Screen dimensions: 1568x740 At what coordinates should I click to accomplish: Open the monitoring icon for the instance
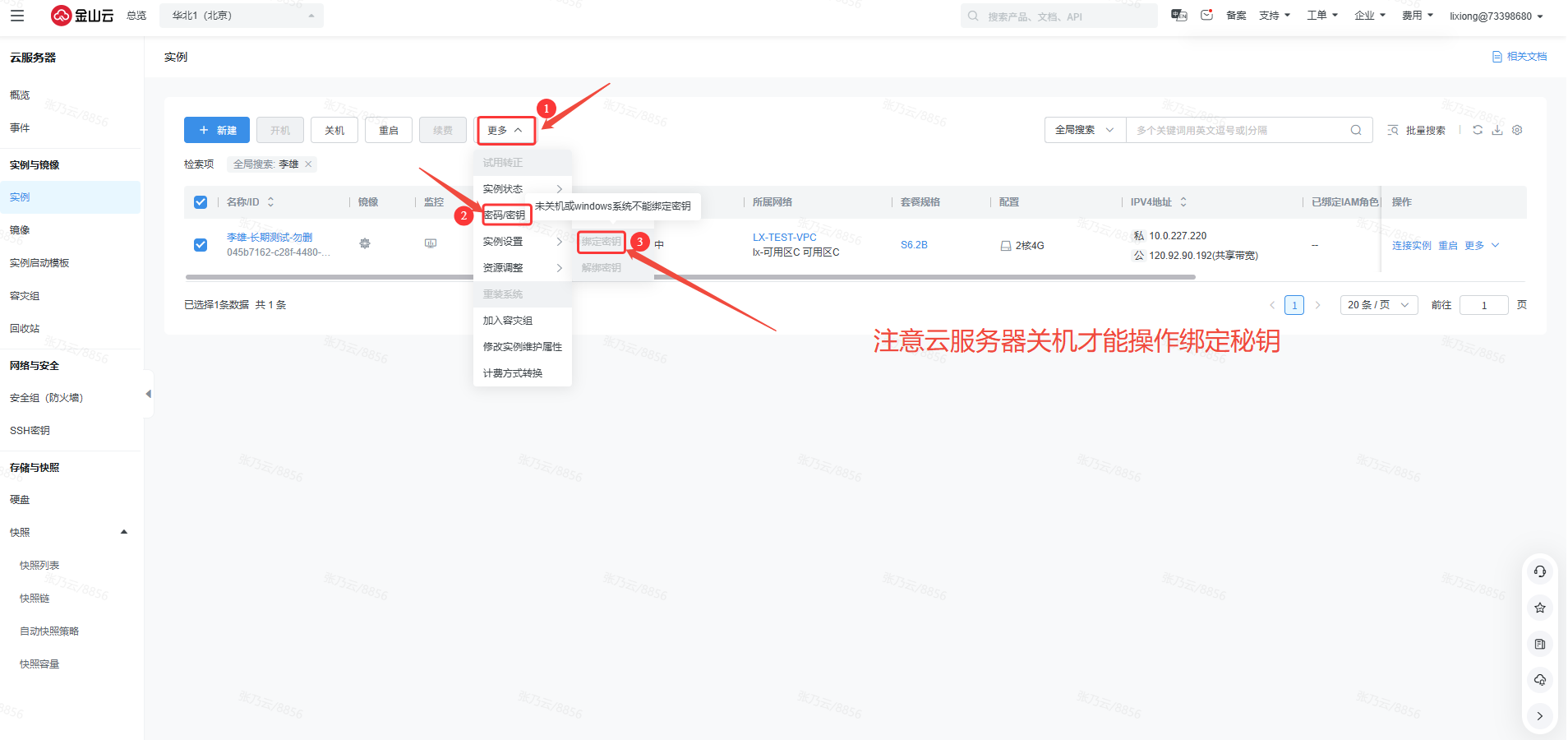click(x=431, y=243)
